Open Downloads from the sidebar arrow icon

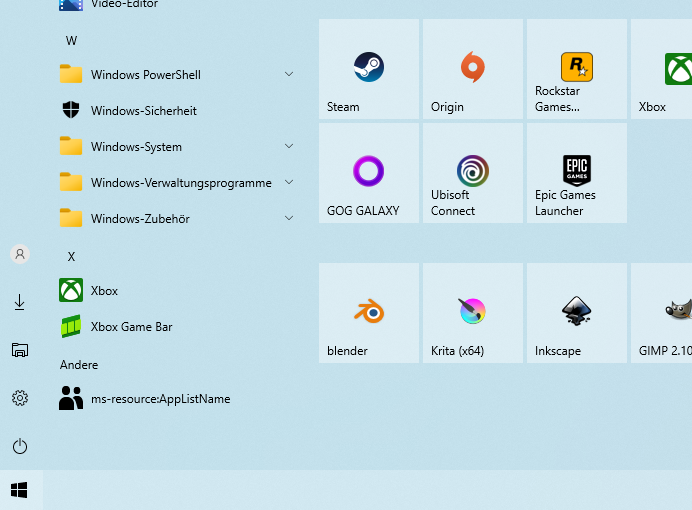point(20,302)
